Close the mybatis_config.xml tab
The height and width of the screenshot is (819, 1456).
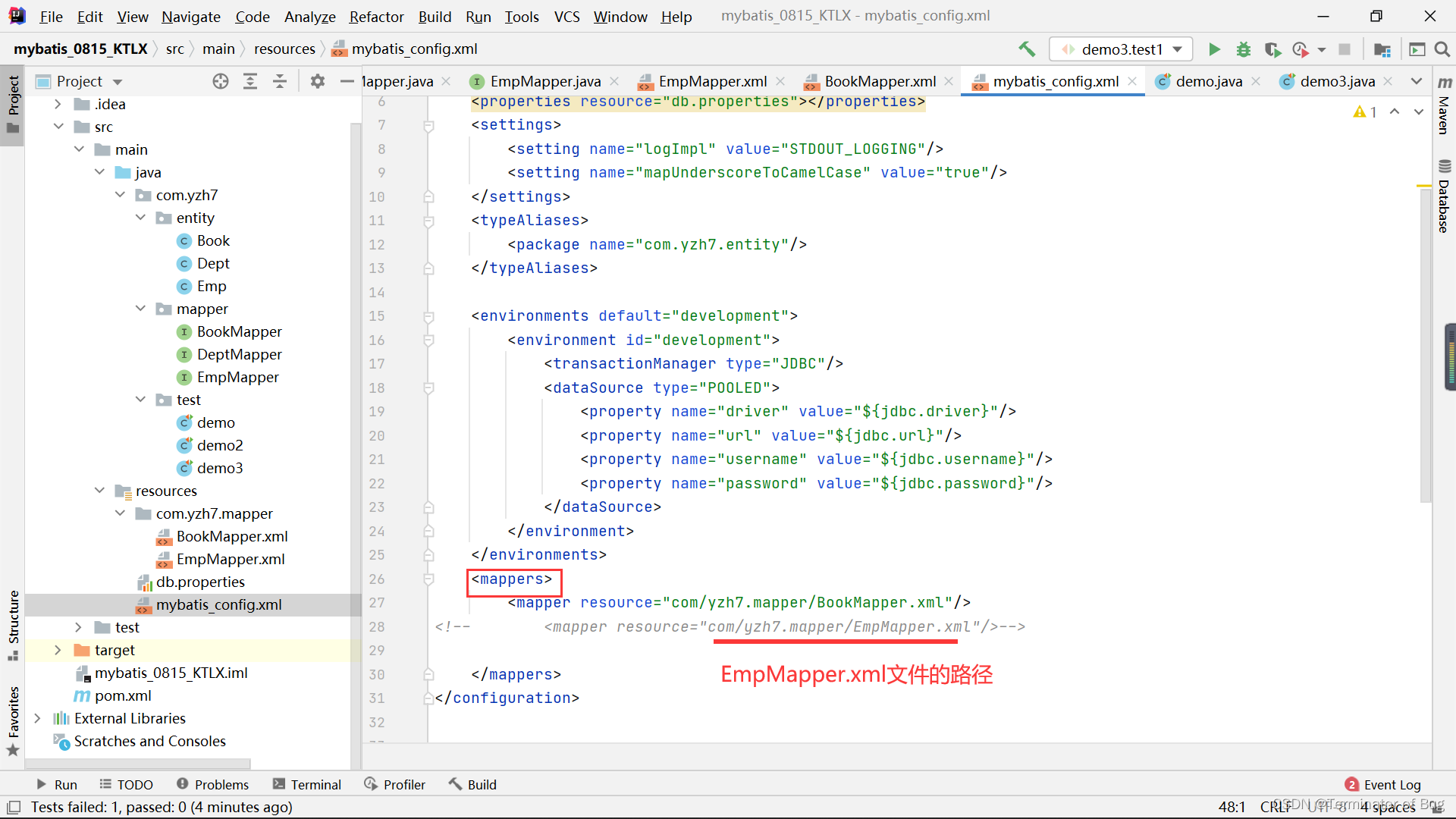[x=1132, y=81]
